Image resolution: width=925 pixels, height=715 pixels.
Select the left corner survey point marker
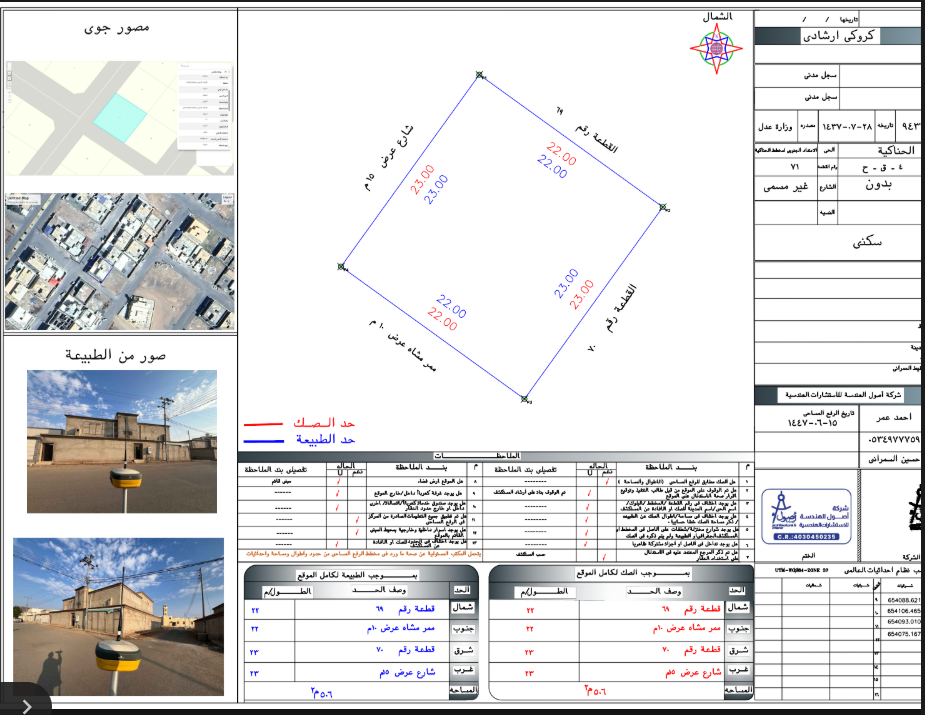click(341, 267)
